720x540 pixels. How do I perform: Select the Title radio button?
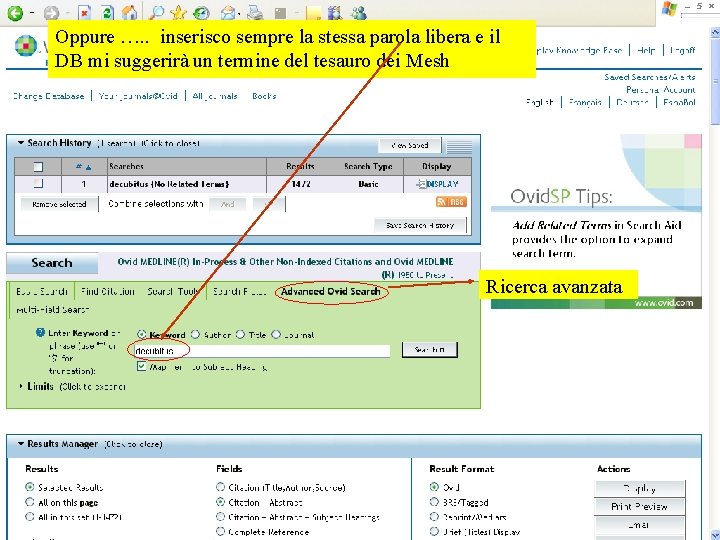point(240,334)
